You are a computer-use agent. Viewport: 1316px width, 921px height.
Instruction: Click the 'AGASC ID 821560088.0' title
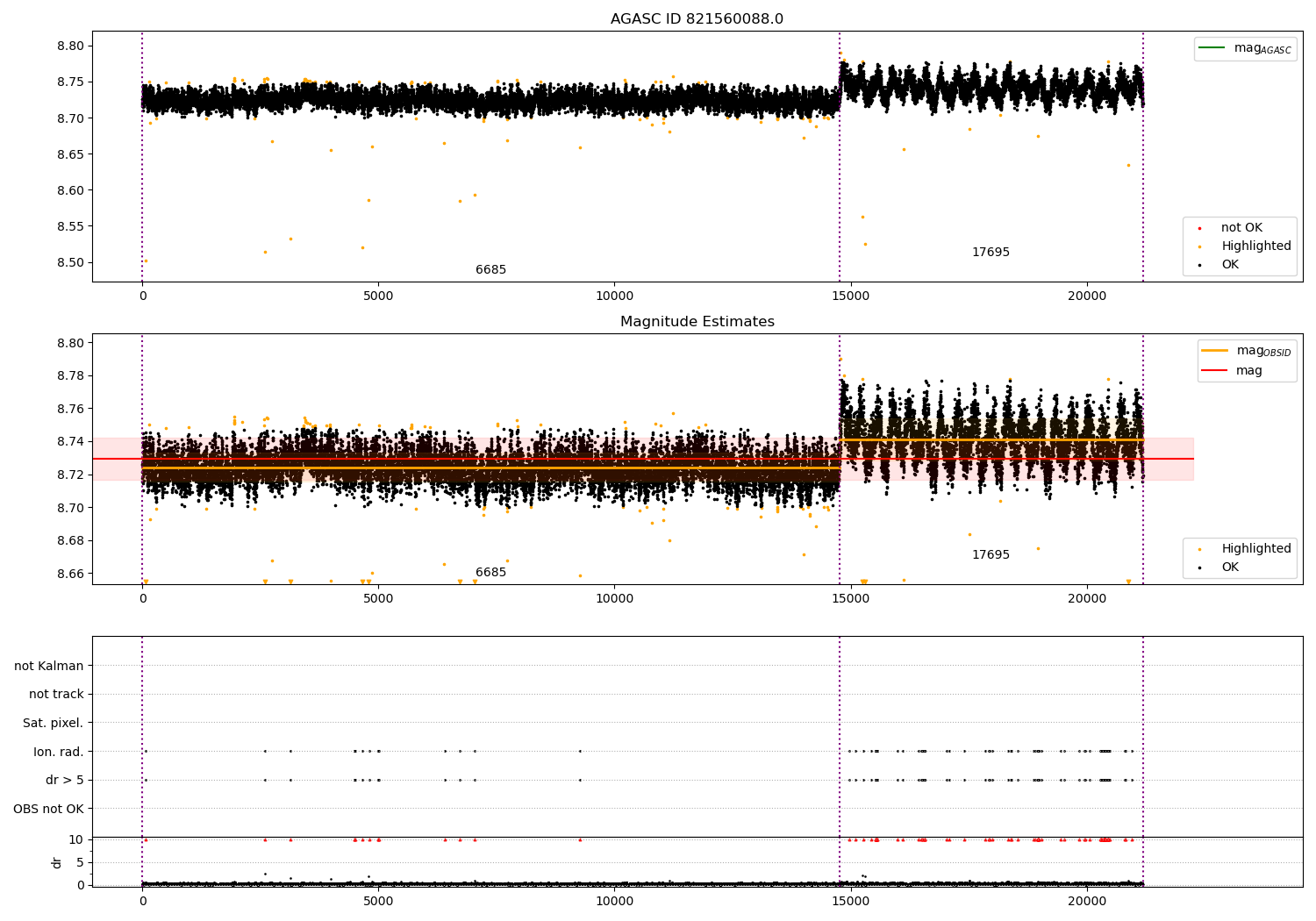tap(697, 19)
